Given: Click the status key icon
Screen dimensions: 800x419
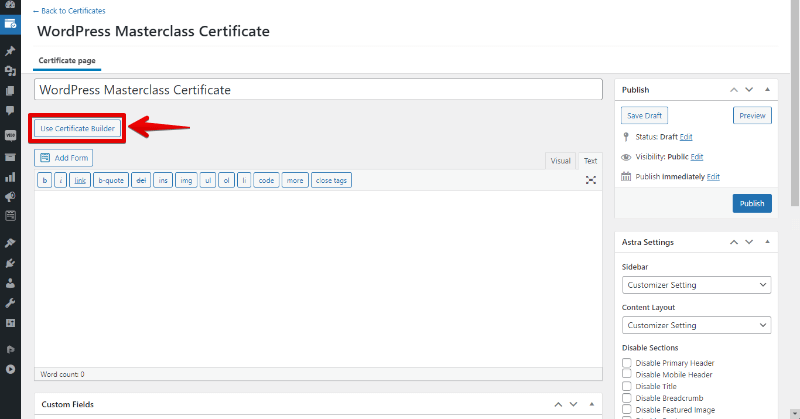Looking at the screenshot, I should tap(626, 137).
